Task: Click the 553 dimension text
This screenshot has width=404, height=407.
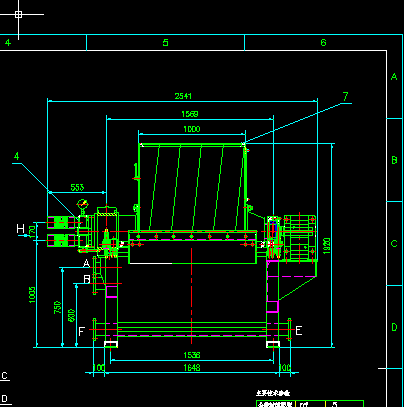Action: click(x=77, y=188)
